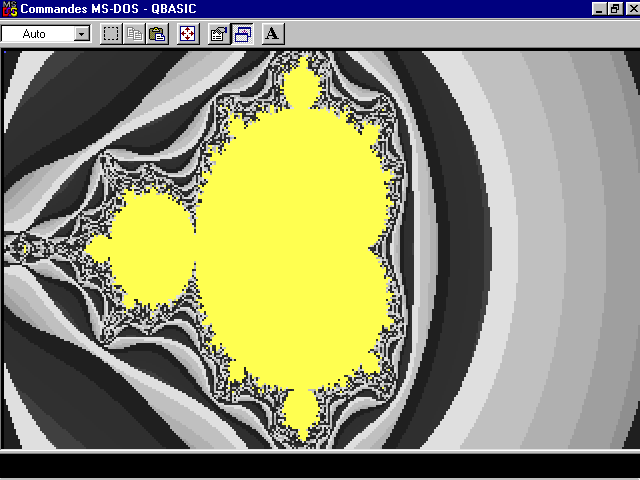Open the Properties toolbar icon

click(x=219, y=34)
